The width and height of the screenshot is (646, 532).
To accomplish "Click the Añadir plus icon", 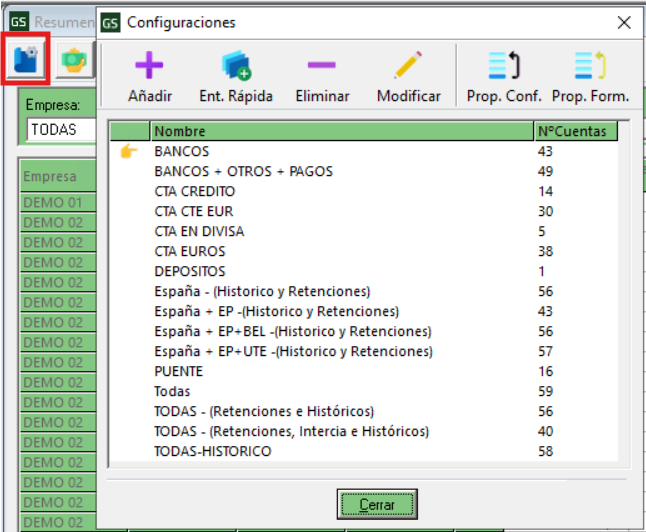I will (149, 65).
